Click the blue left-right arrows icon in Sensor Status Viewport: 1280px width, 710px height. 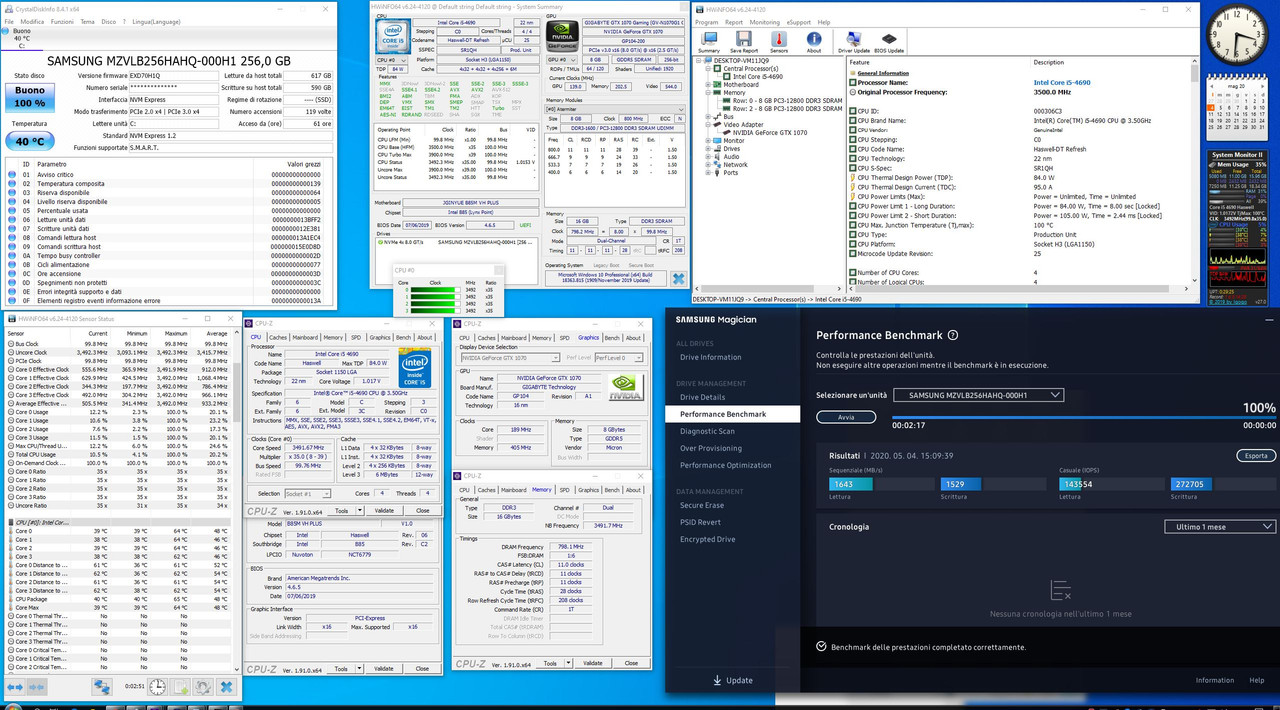point(15,687)
